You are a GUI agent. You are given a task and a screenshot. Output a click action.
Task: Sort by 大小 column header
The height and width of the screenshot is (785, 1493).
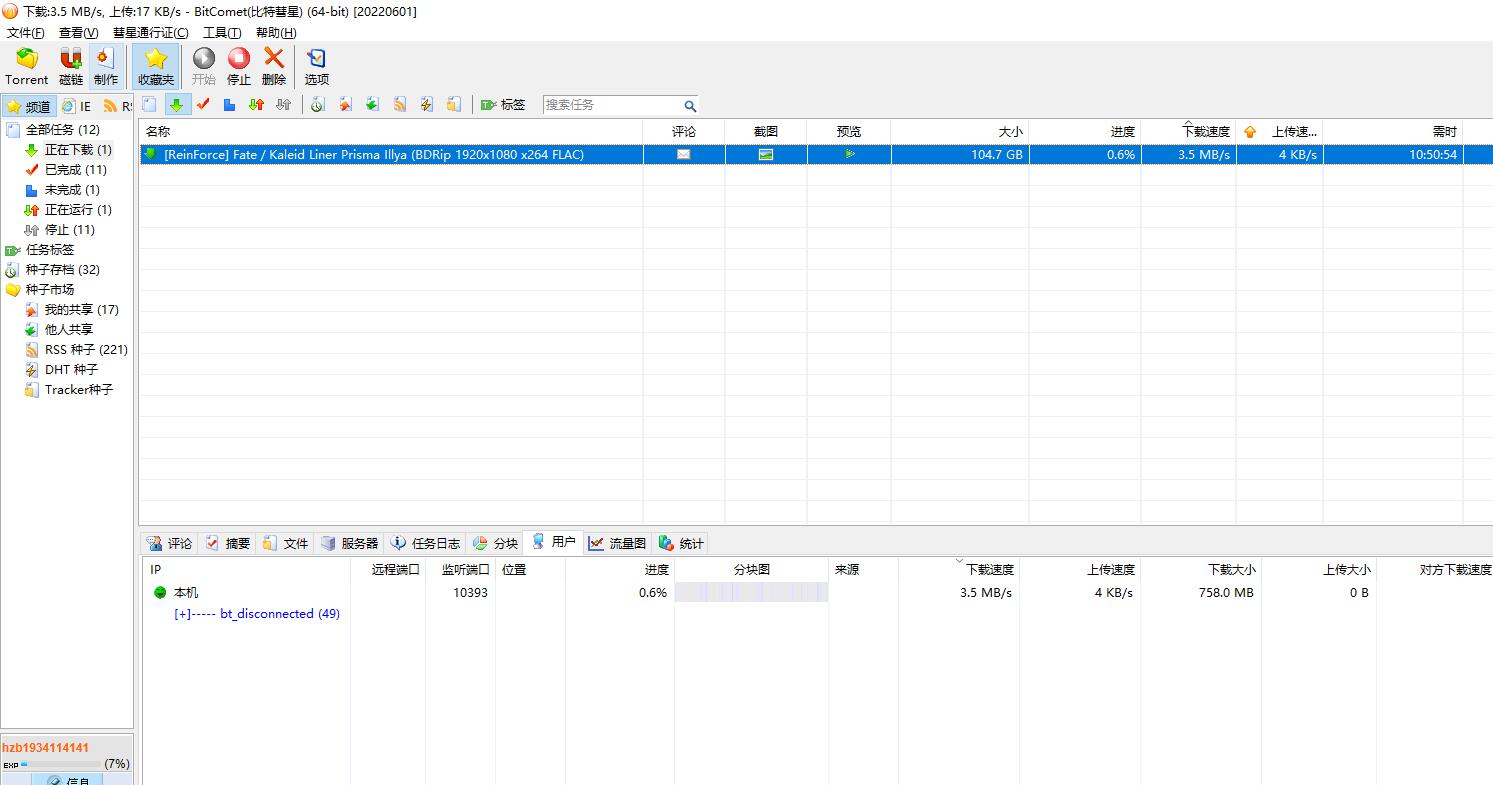[959, 131]
